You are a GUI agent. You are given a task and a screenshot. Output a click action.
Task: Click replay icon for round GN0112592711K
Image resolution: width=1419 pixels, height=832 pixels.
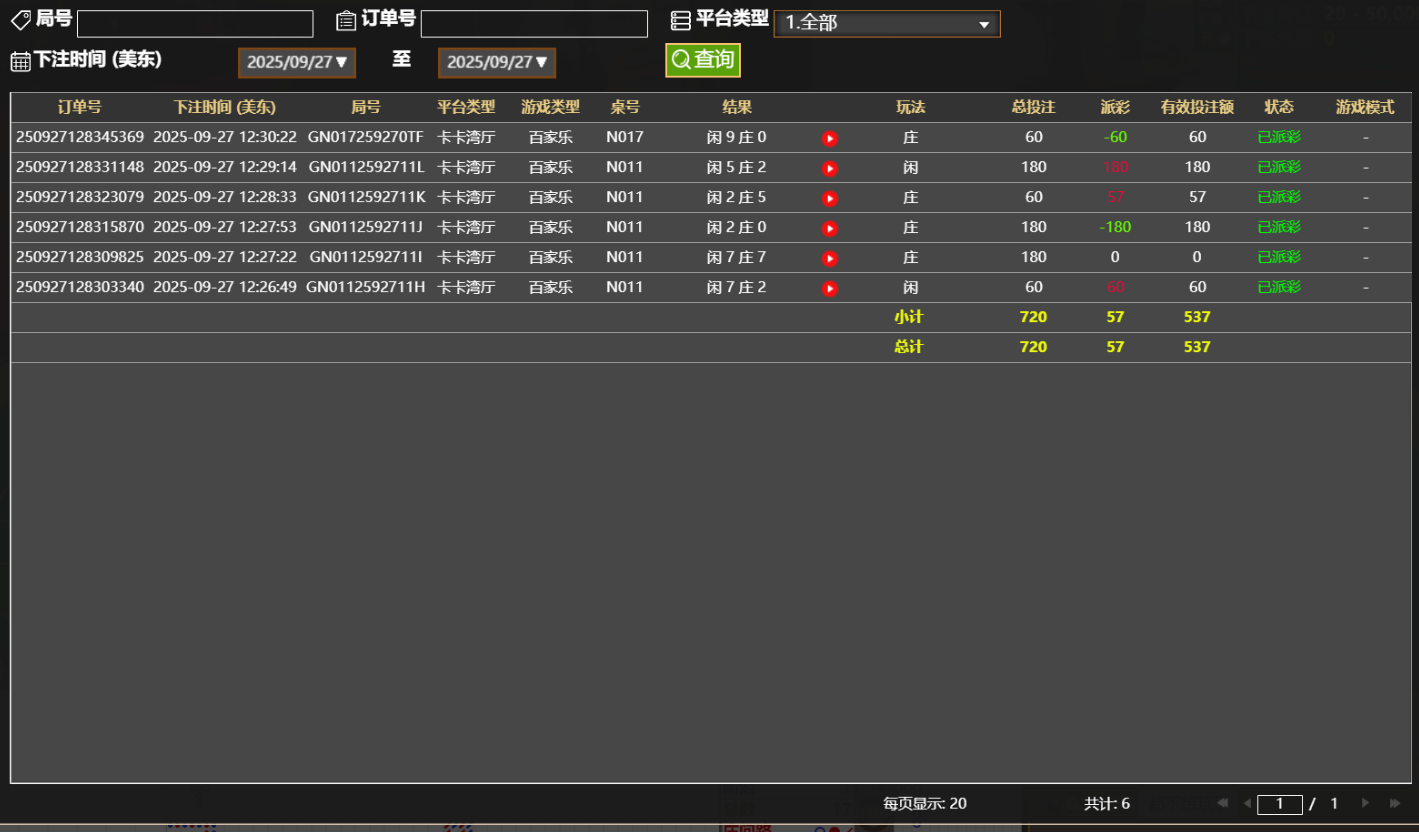829,198
